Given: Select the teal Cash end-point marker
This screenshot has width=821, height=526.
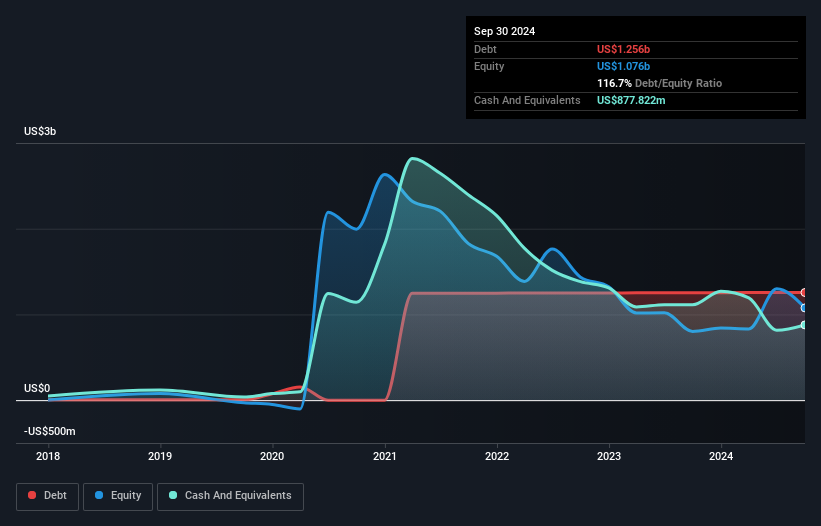Looking at the screenshot, I should [x=804, y=325].
